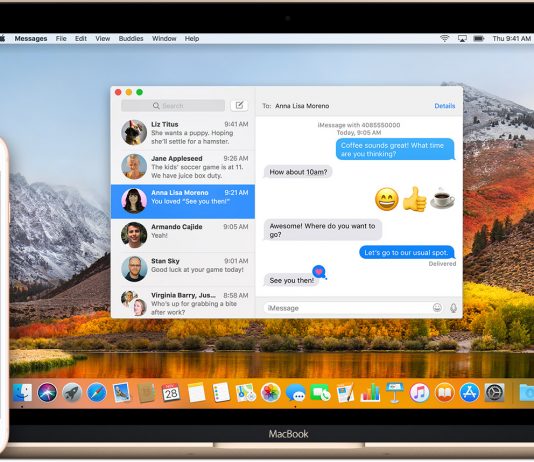Open the Contacts book in Dock
This screenshot has height=462, width=534.
[x=146, y=393]
